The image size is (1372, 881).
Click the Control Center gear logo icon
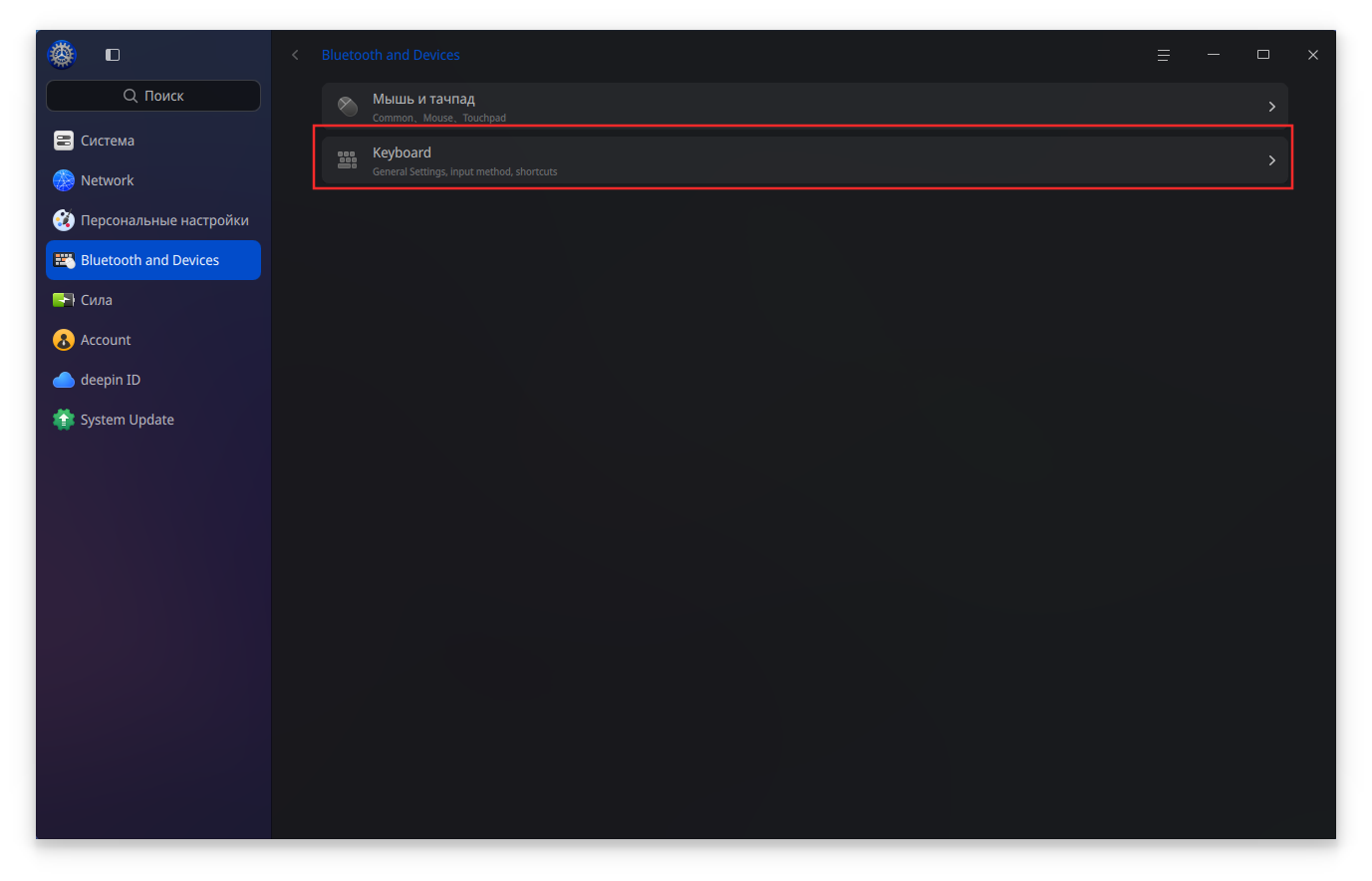click(62, 55)
